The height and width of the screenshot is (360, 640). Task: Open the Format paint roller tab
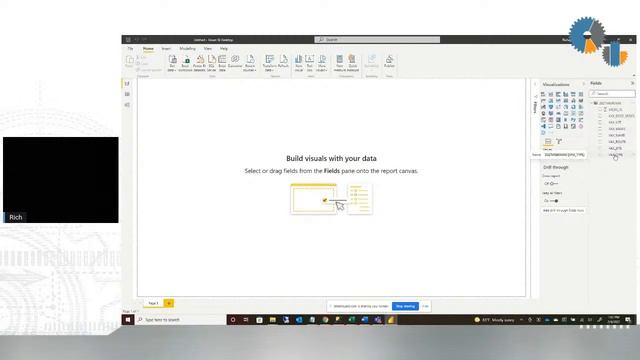[x=559, y=141]
